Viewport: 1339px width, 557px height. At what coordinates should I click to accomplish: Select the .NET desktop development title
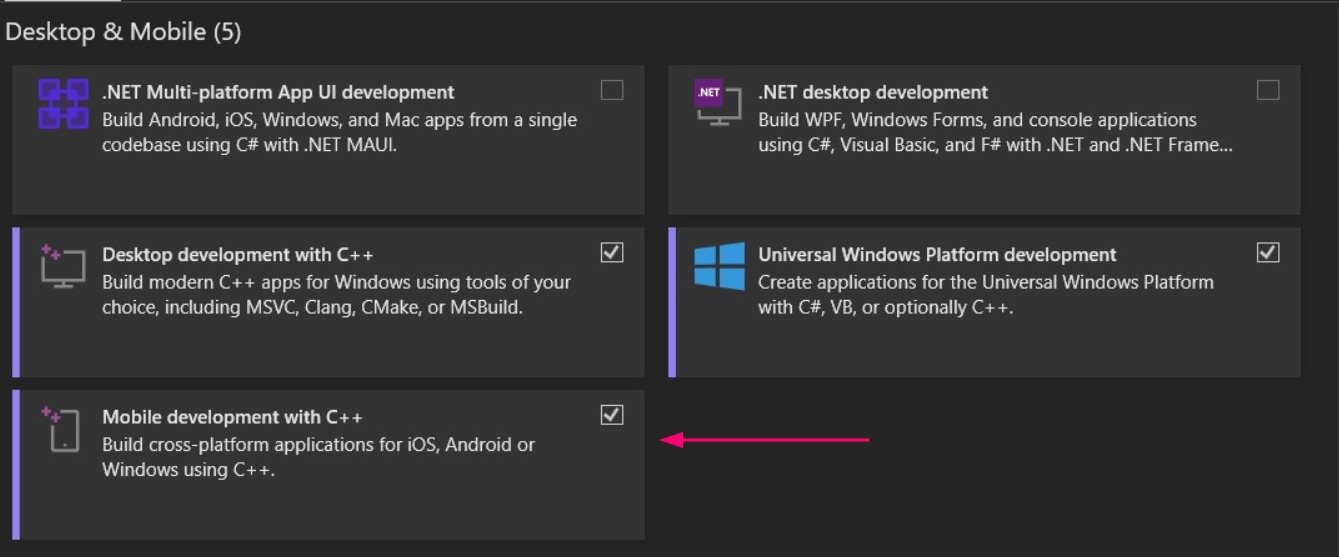(873, 92)
